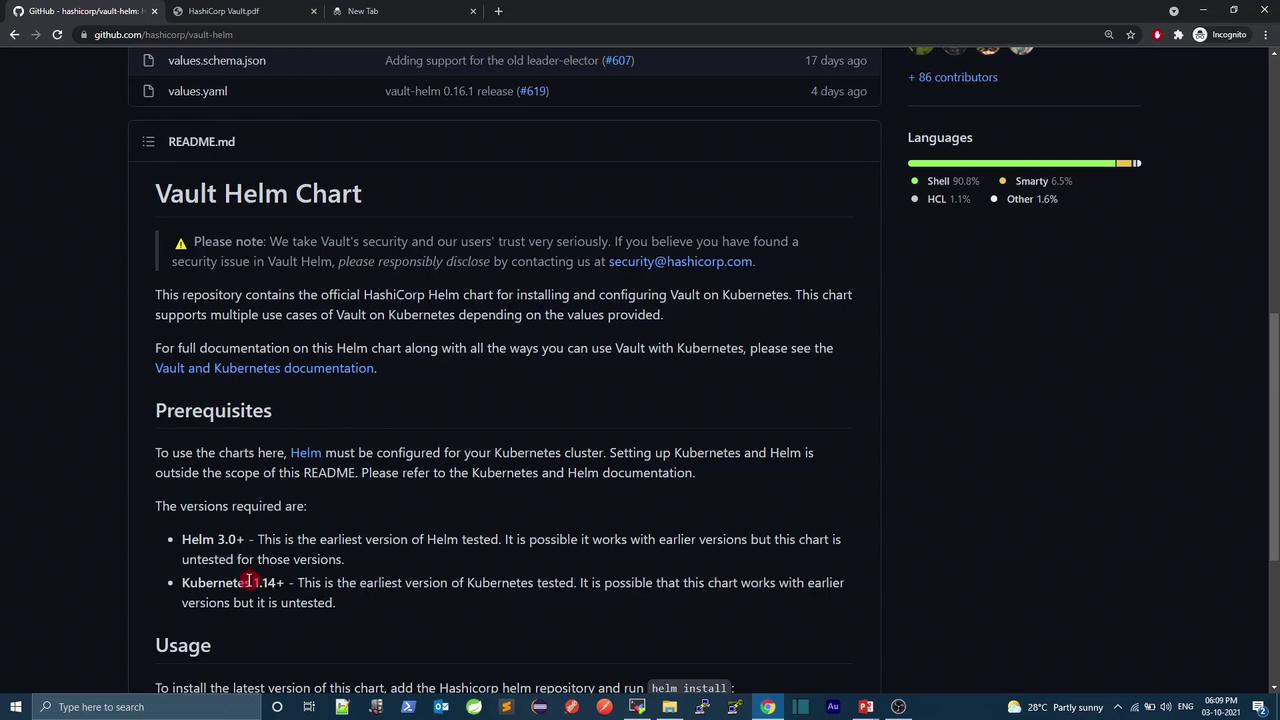This screenshot has width=1280, height=720.
Task: Click the forward navigation arrow
Action: [36, 35]
